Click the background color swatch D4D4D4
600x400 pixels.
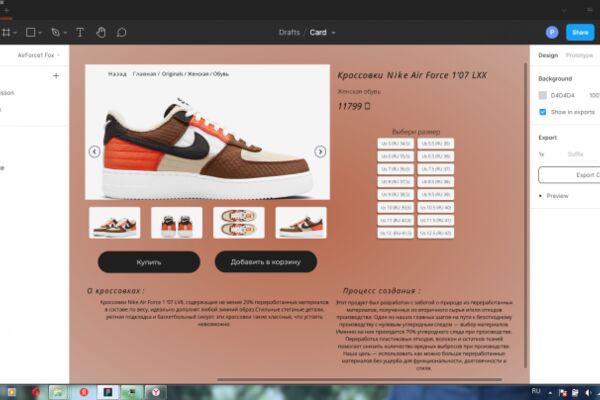[x=543, y=95]
